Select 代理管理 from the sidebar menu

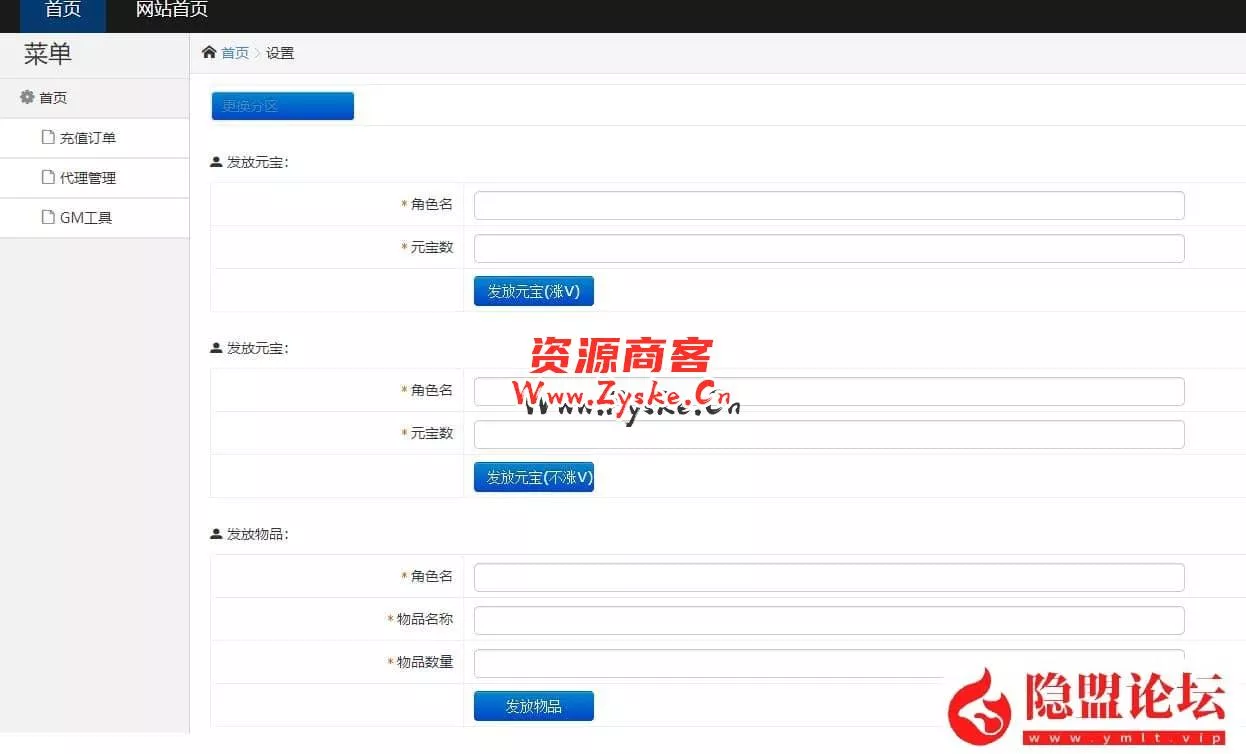pyautogui.click(x=88, y=178)
